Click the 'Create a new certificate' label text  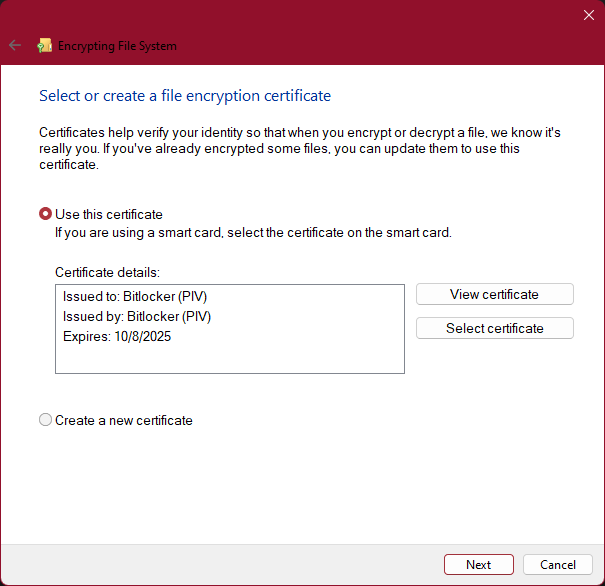click(124, 420)
